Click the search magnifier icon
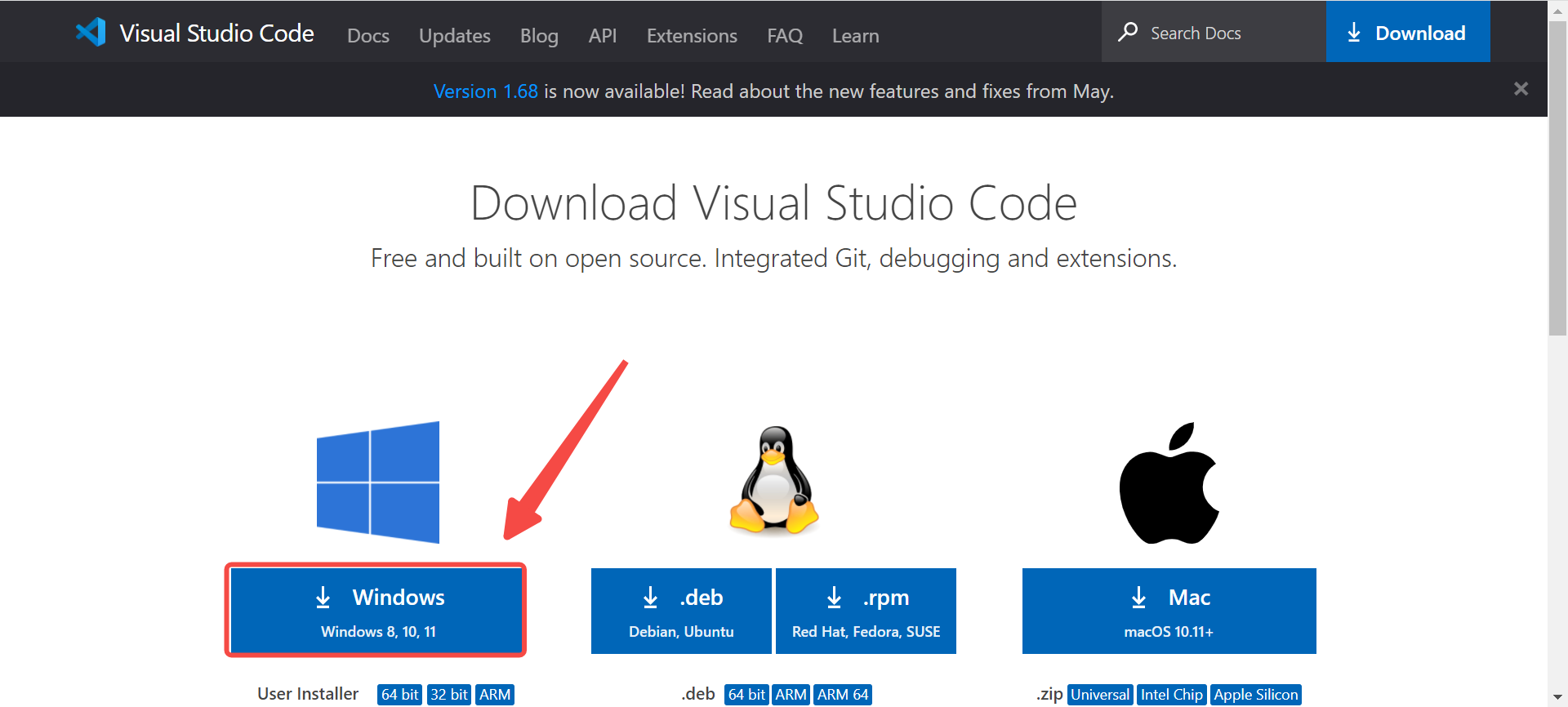Image resolution: width=1568 pixels, height=707 pixels. point(1128,32)
